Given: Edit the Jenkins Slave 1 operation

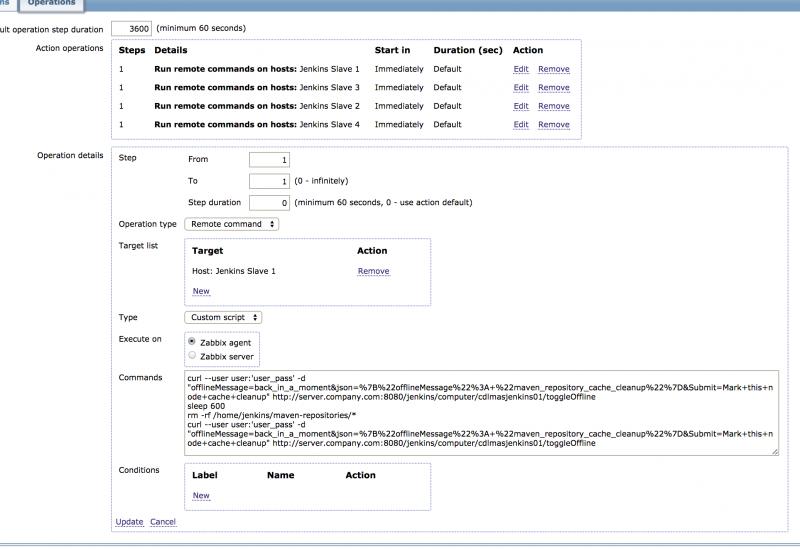Looking at the screenshot, I should click(520, 69).
